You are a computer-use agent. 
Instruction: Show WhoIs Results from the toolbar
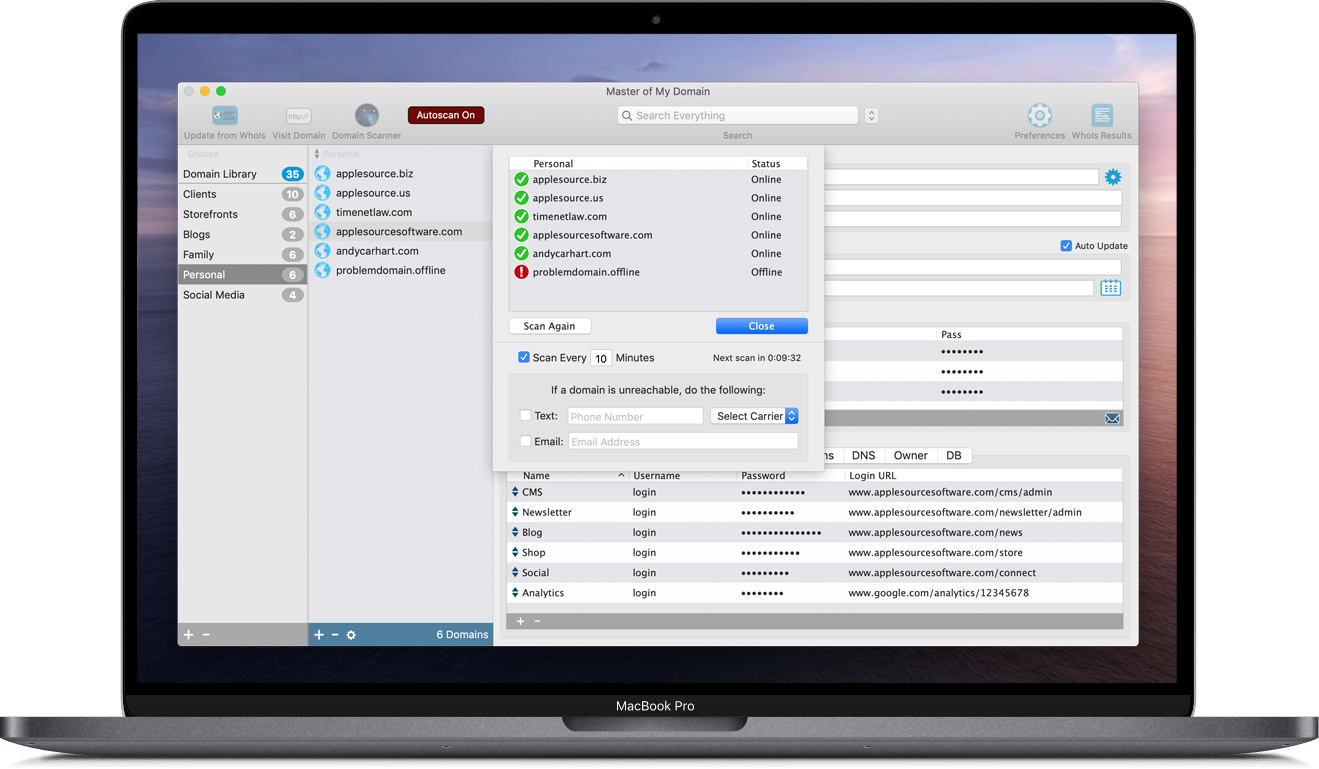pos(1101,115)
